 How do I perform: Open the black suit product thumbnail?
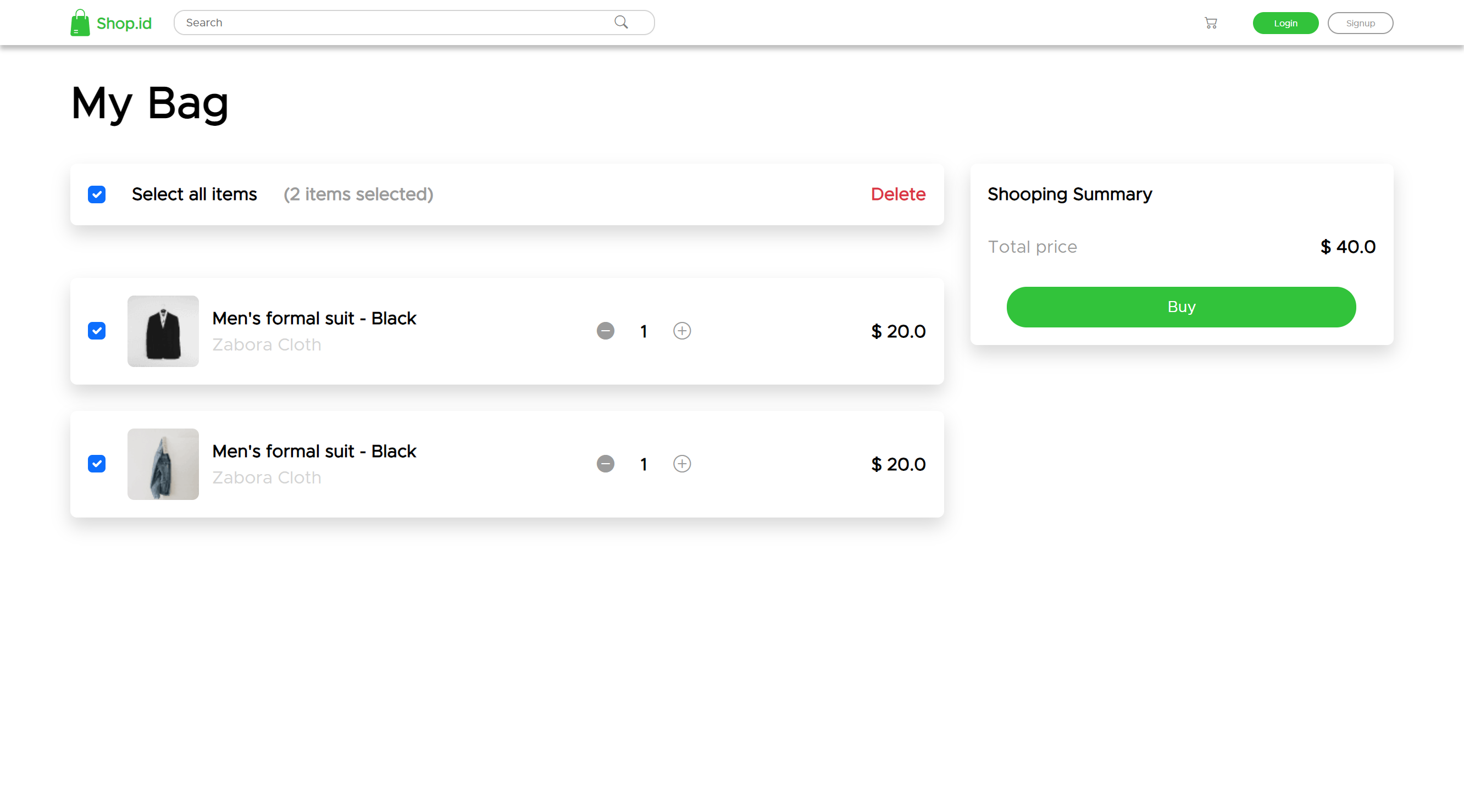(x=163, y=331)
